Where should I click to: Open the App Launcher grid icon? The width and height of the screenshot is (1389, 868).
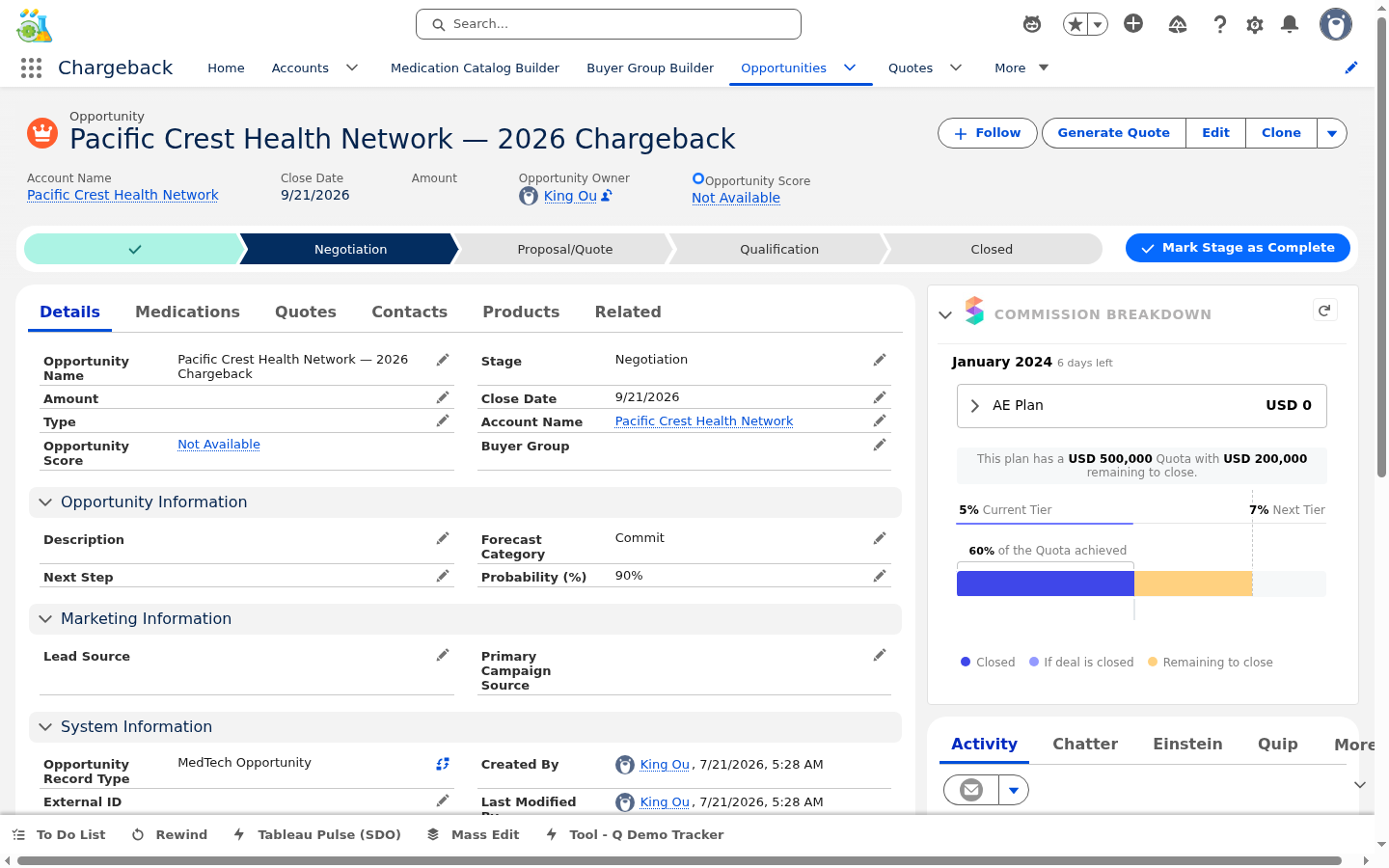pyautogui.click(x=31, y=68)
